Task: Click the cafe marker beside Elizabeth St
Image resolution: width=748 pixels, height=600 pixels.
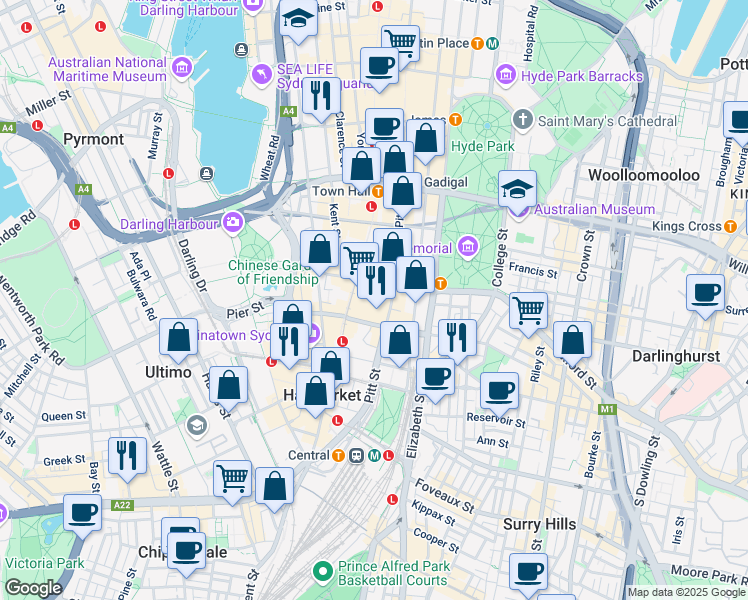Action: pyautogui.click(x=435, y=378)
